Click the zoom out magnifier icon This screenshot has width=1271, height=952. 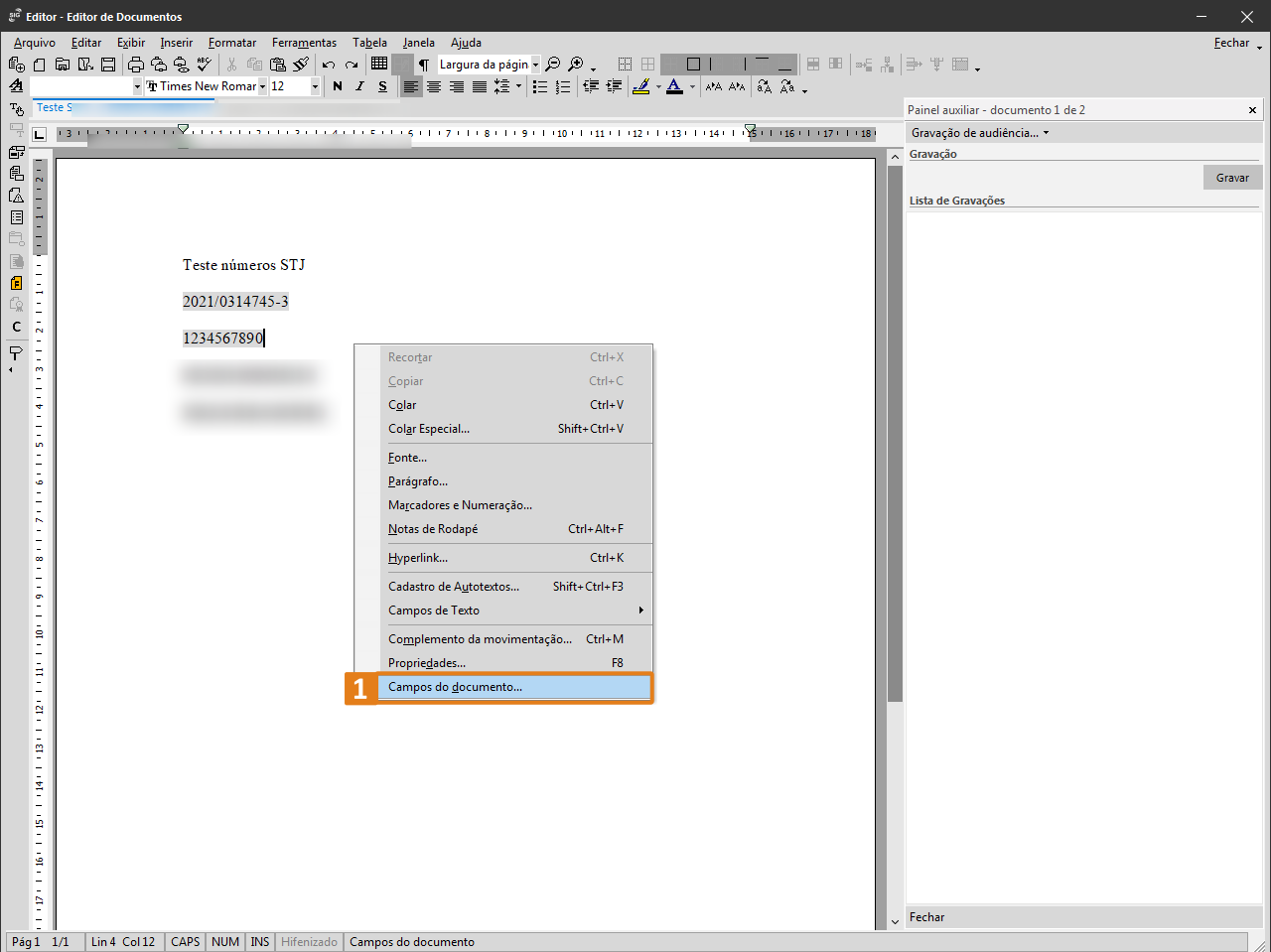[x=553, y=65]
